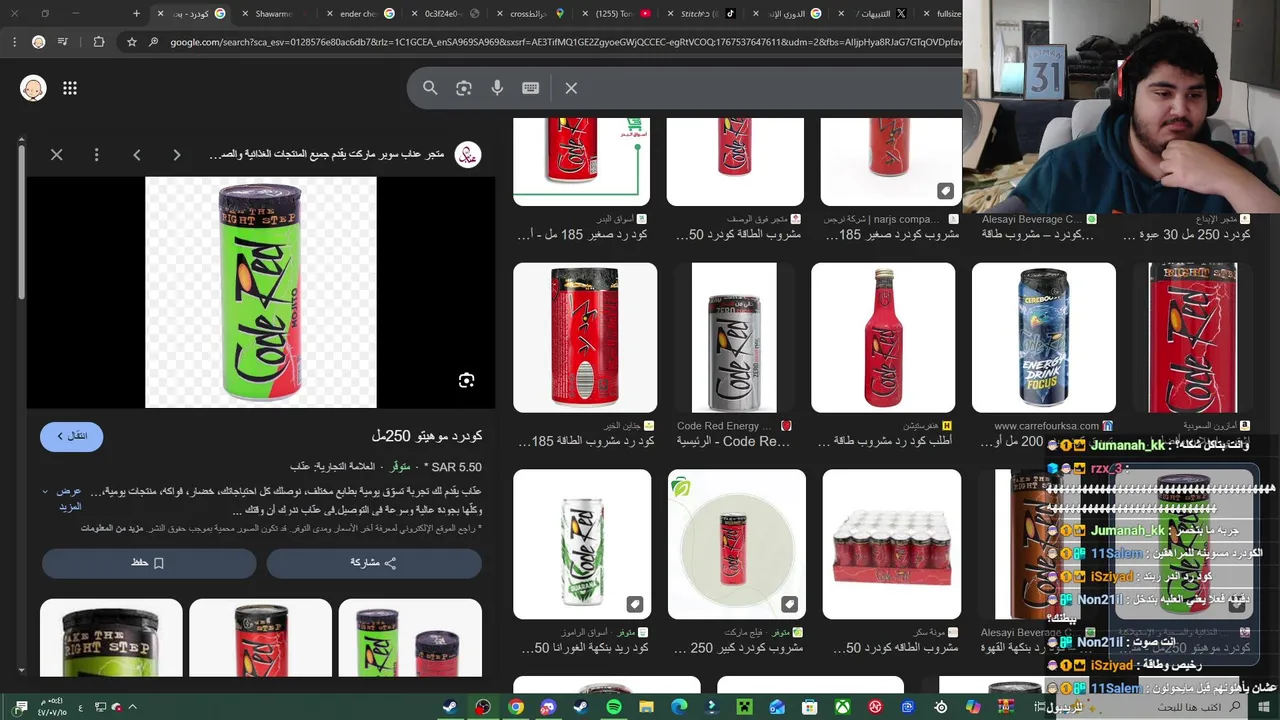Click the حفظ save button

click(x=148, y=563)
